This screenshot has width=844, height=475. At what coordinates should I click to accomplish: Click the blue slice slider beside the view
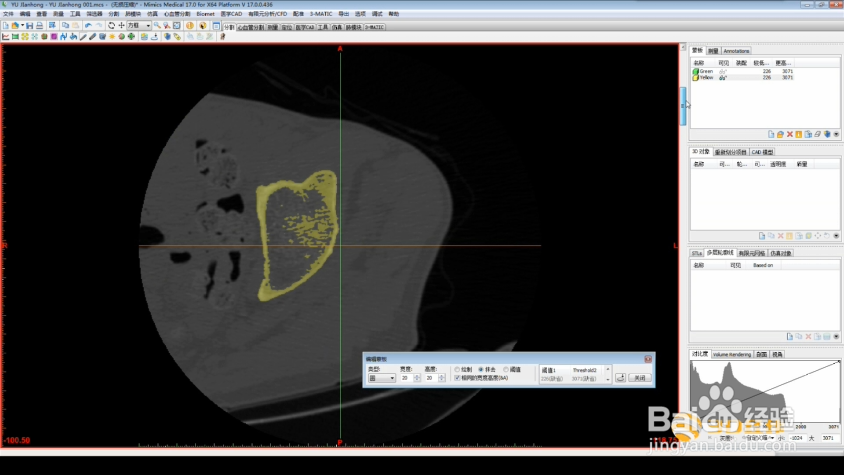pyautogui.click(x=683, y=106)
